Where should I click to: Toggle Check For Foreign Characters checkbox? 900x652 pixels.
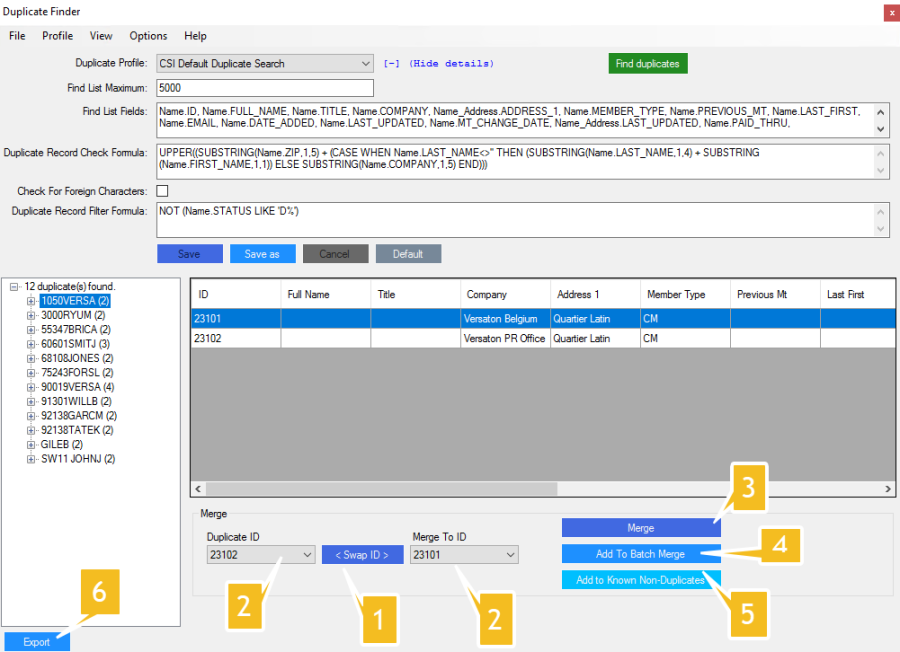tap(162, 191)
